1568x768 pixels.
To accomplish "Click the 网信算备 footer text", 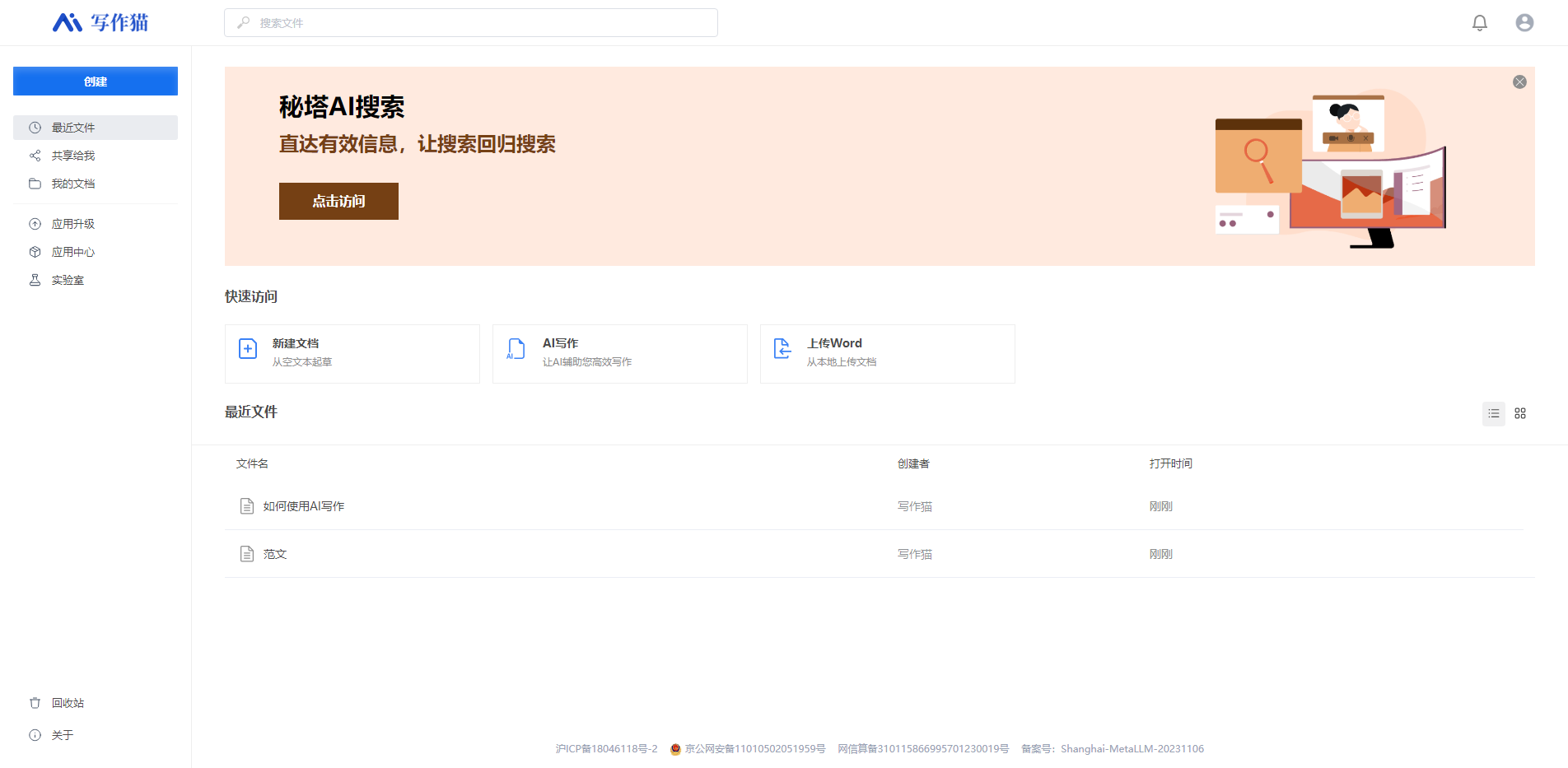I will (x=923, y=749).
